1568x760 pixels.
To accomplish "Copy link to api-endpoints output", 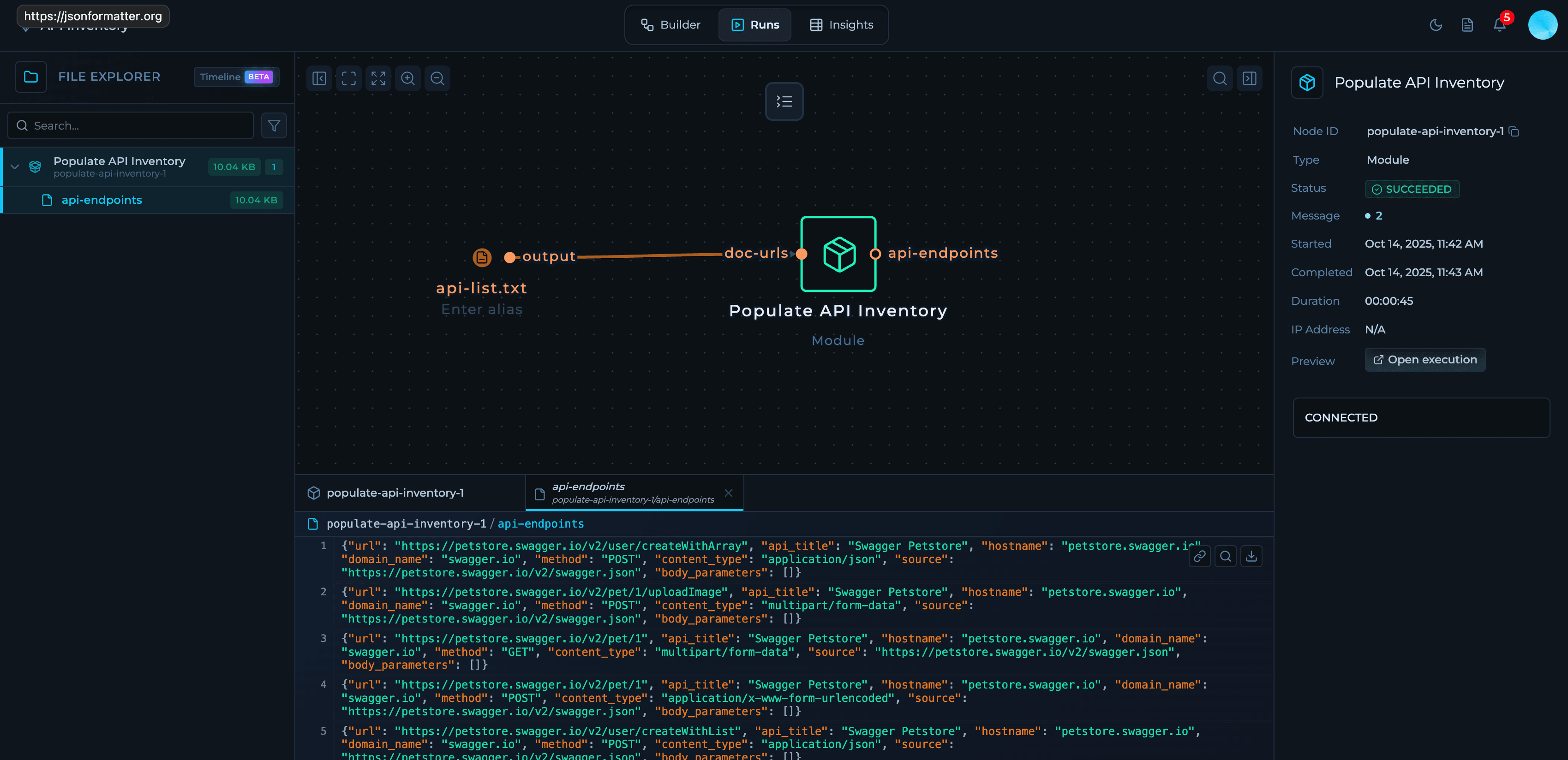I will coord(1199,556).
